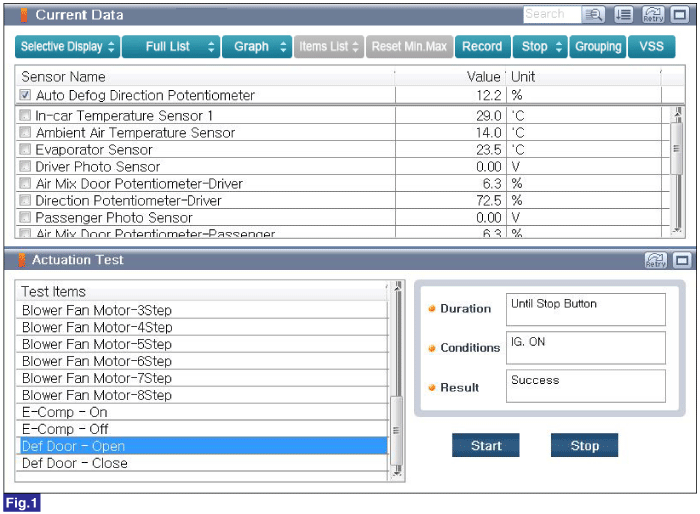Open the Items List dropdown
This screenshot has height=514, width=700.
[x=329, y=46]
